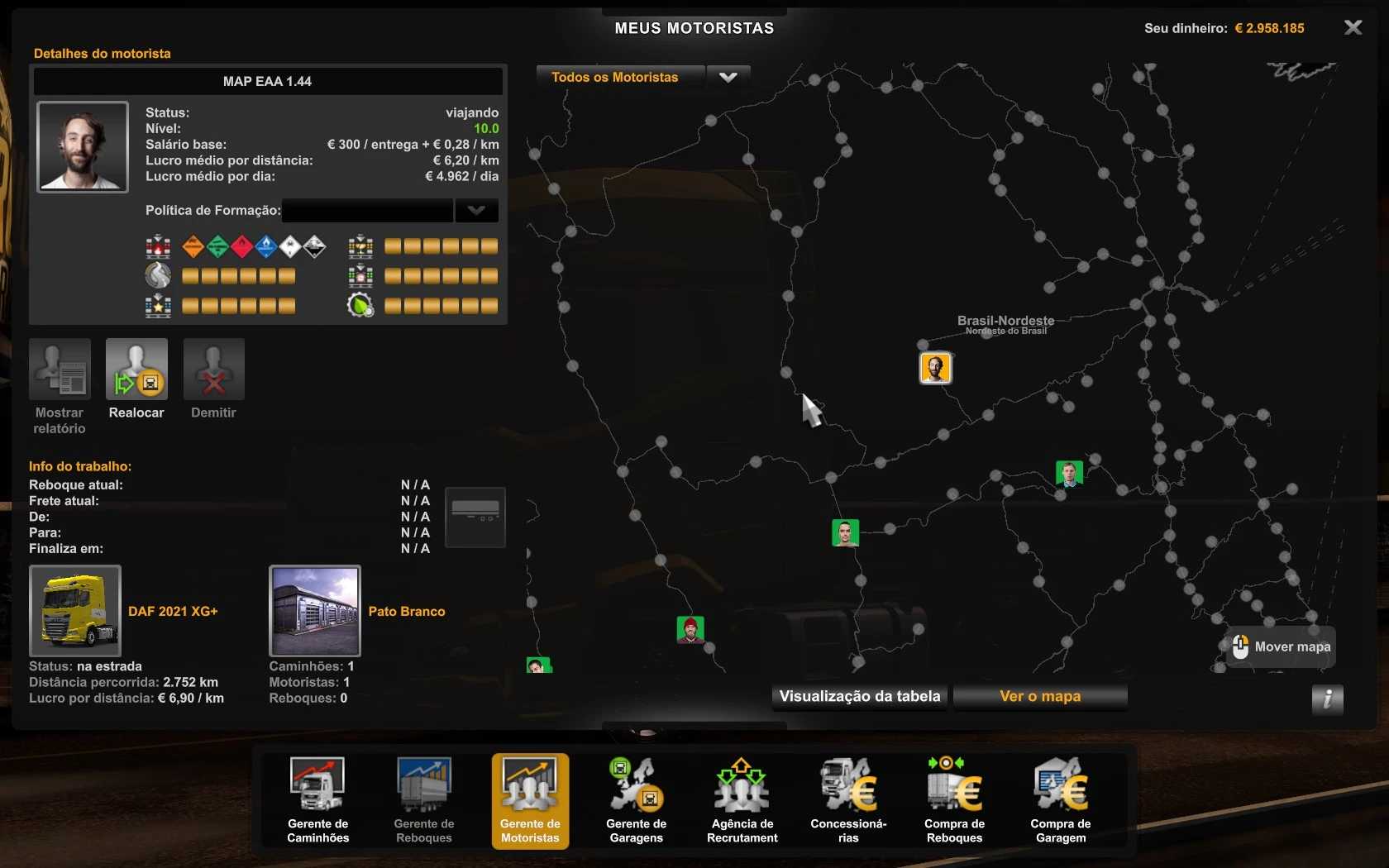Expand Todos os Motoristas dropdown
This screenshot has height=868, width=1389.
point(728,77)
